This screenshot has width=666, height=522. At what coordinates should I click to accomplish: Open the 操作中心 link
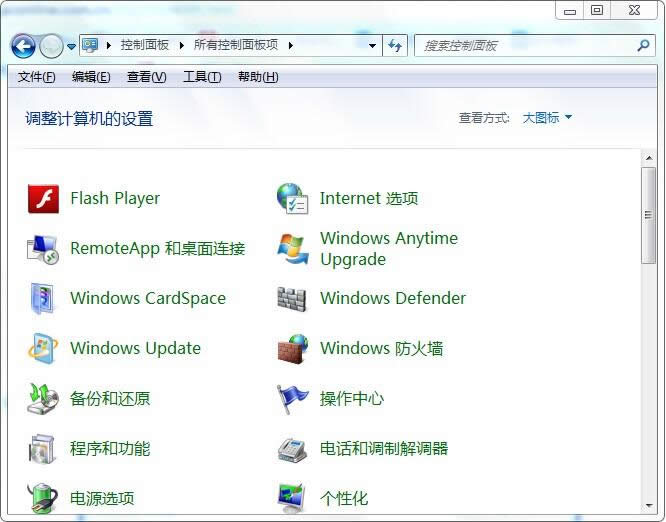click(352, 398)
